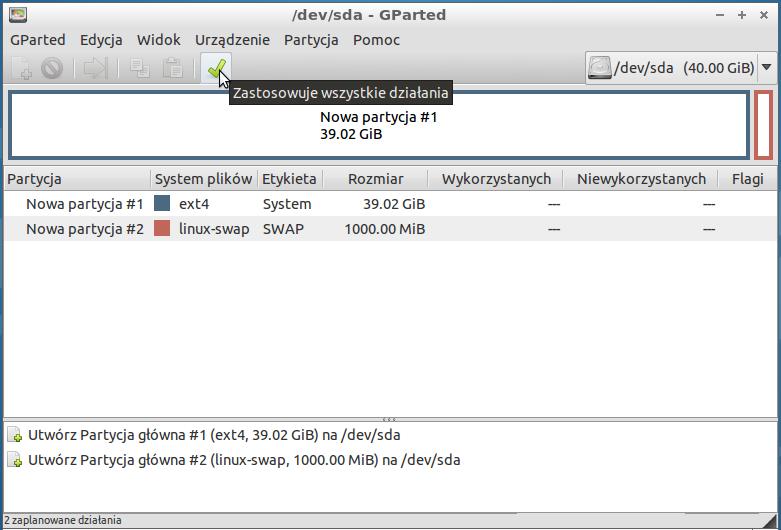
Task: Open the Edycja menu
Action: 101,40
